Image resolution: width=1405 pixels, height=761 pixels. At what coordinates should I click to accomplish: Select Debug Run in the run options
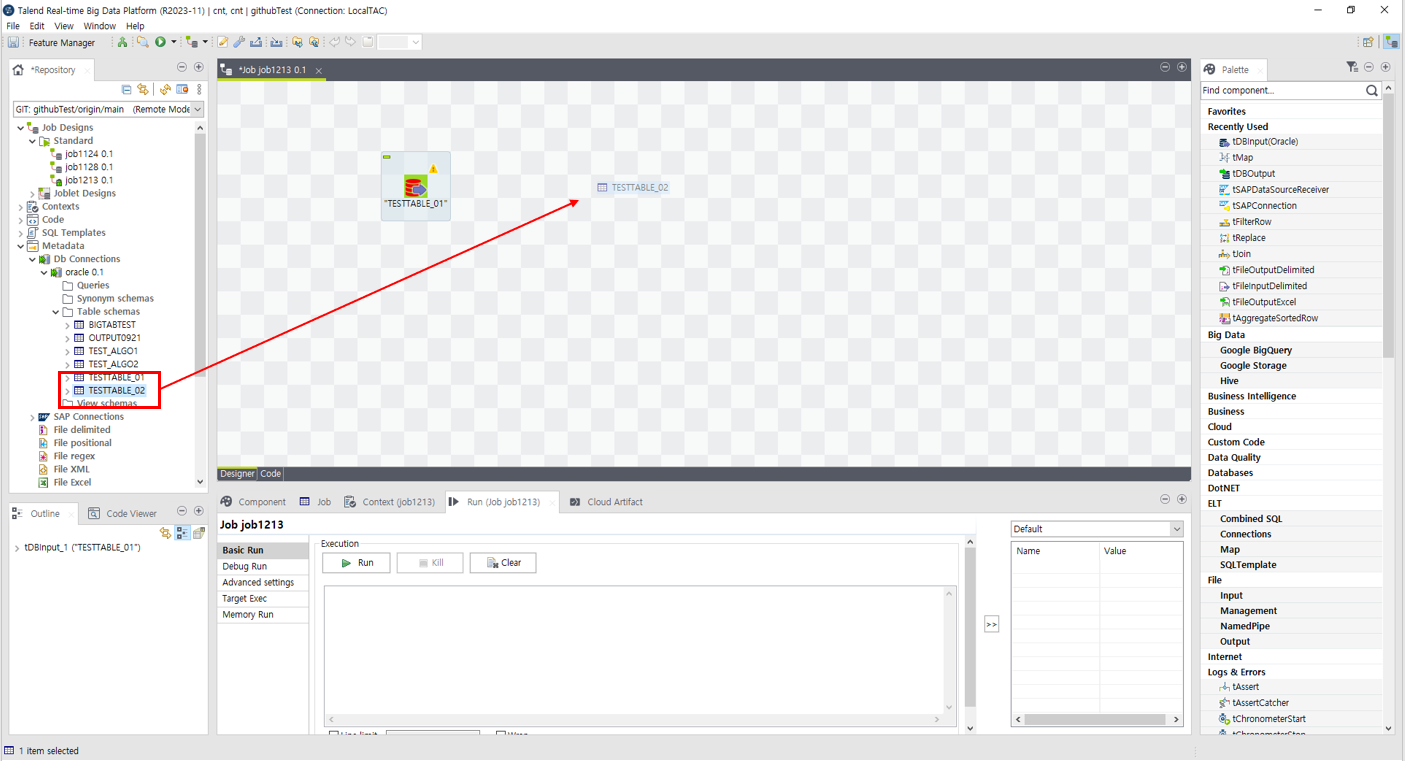[x=263, y=567]
